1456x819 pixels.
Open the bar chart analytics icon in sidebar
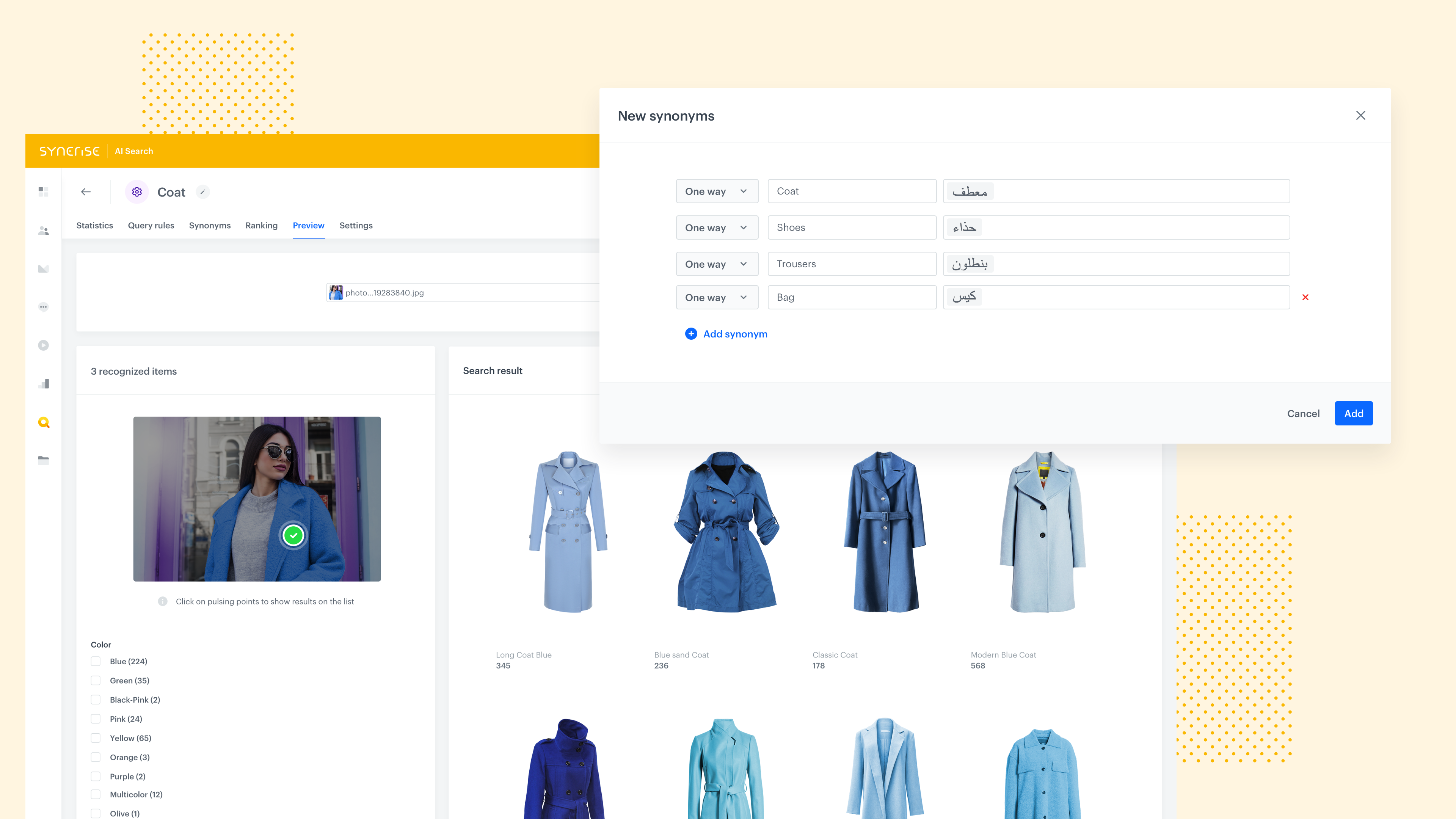(x=44, y=384)
